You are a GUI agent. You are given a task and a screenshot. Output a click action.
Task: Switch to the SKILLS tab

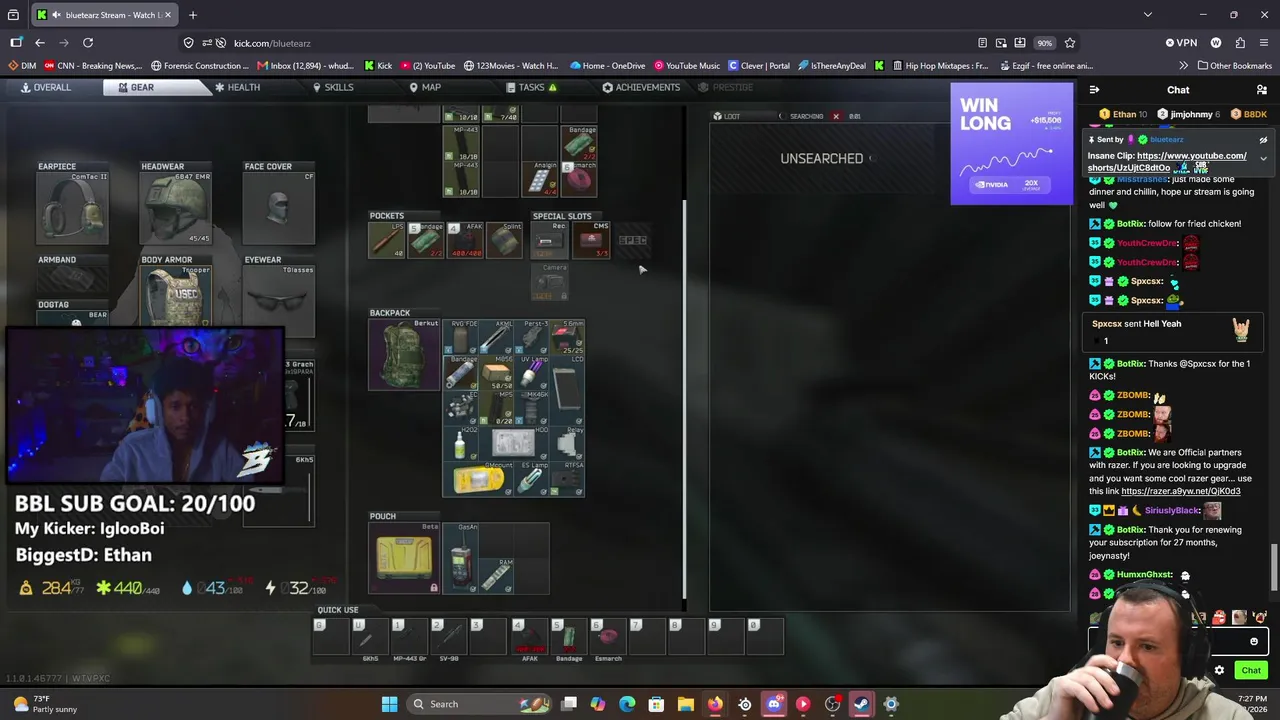pos(333,87)
